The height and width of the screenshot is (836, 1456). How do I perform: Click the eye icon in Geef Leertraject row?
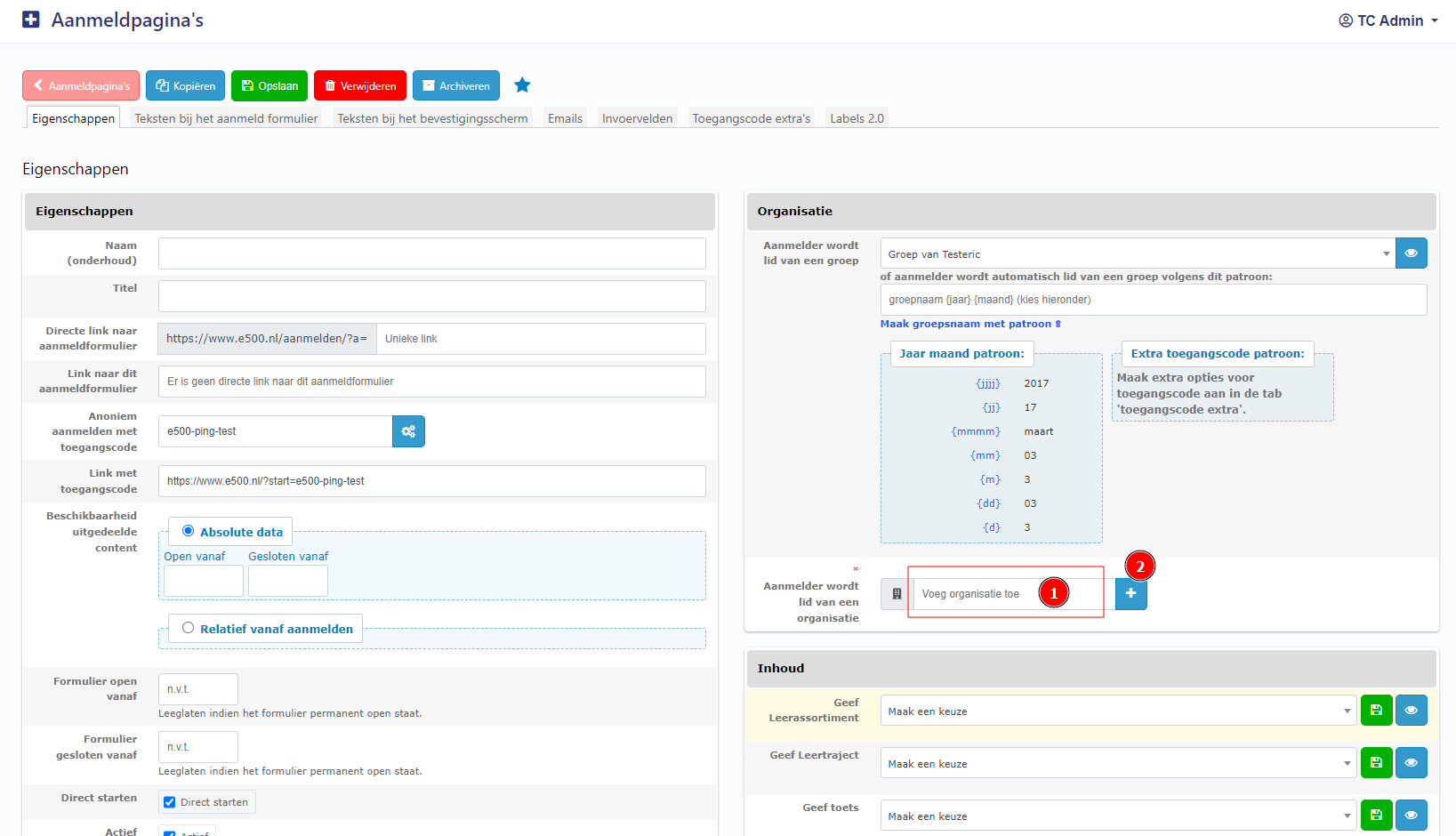pos(1411,763)
